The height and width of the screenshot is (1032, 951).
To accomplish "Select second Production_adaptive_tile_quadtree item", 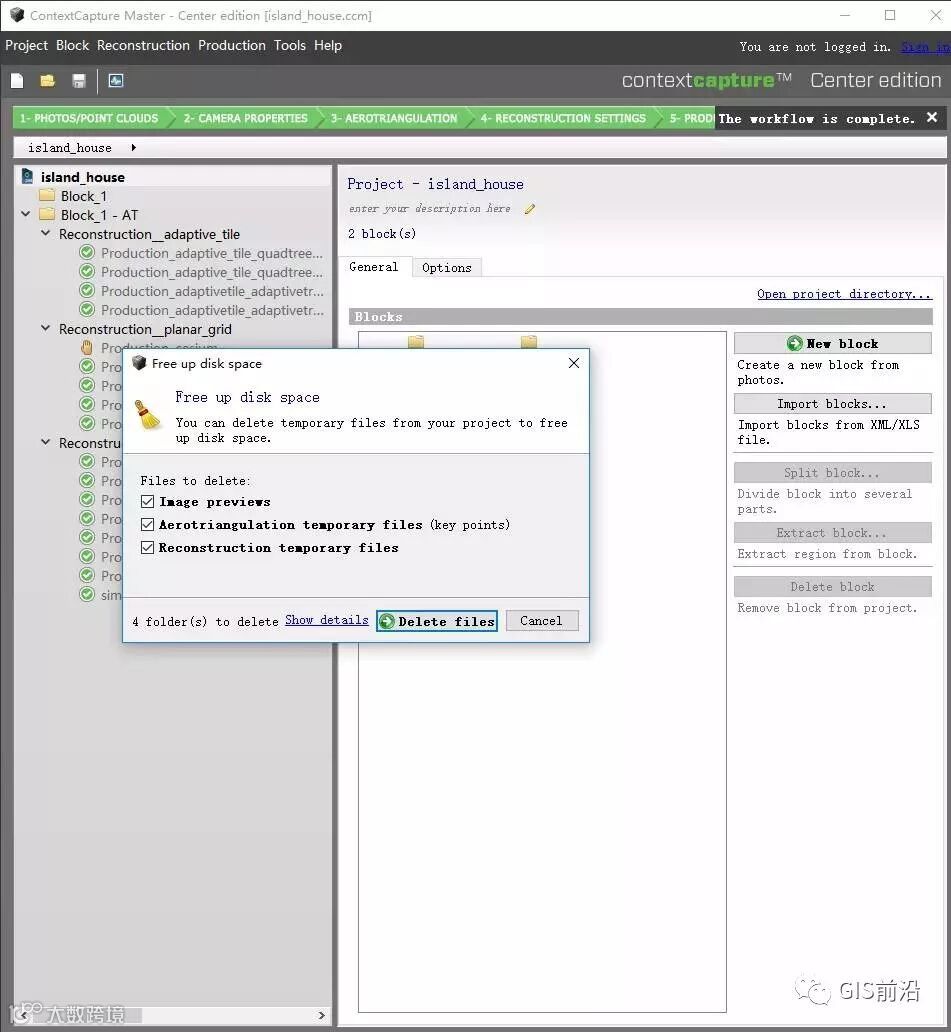I will (212, 272).
